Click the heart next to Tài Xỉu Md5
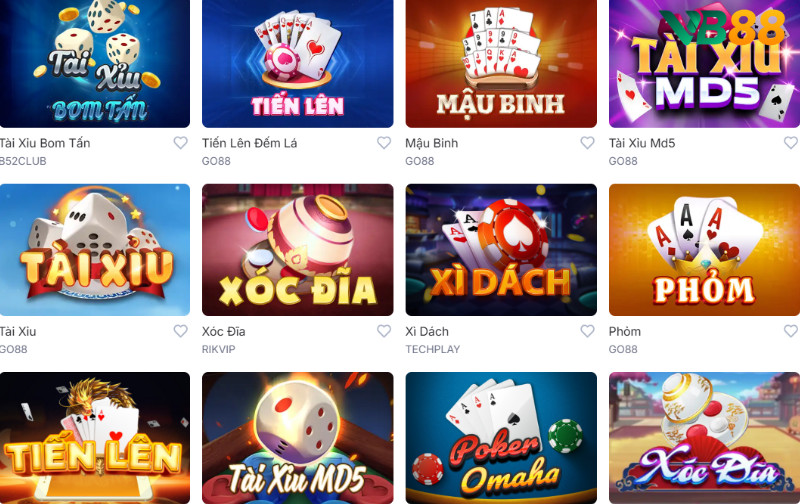800x504 pixels. click(791, 143)
